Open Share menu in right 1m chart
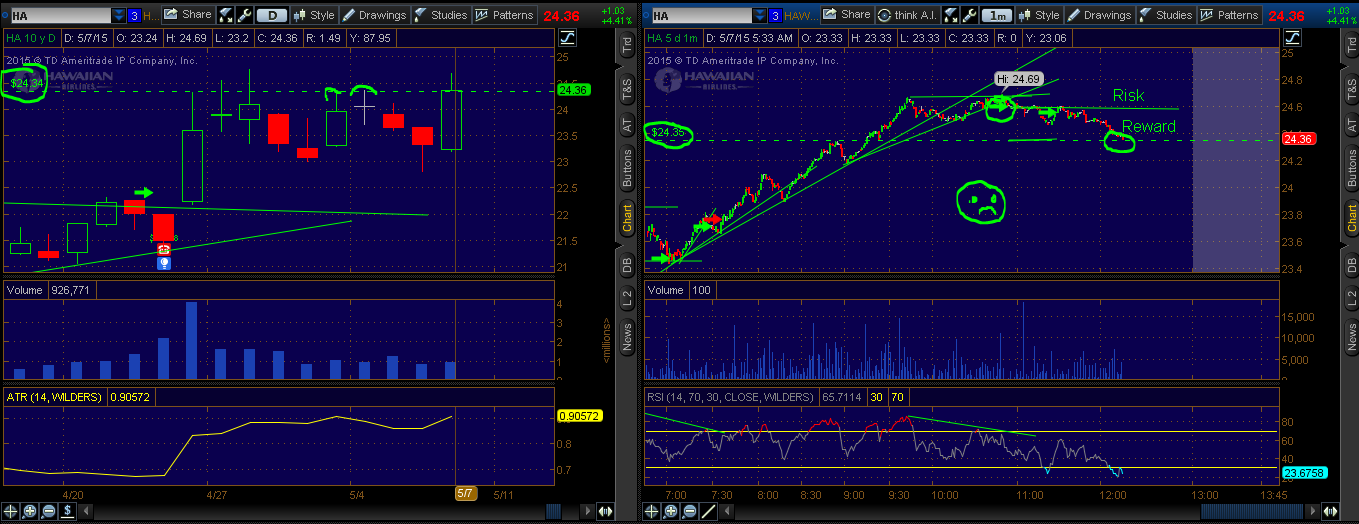This screenshot has width=1359, height=524. click(846, 15)
